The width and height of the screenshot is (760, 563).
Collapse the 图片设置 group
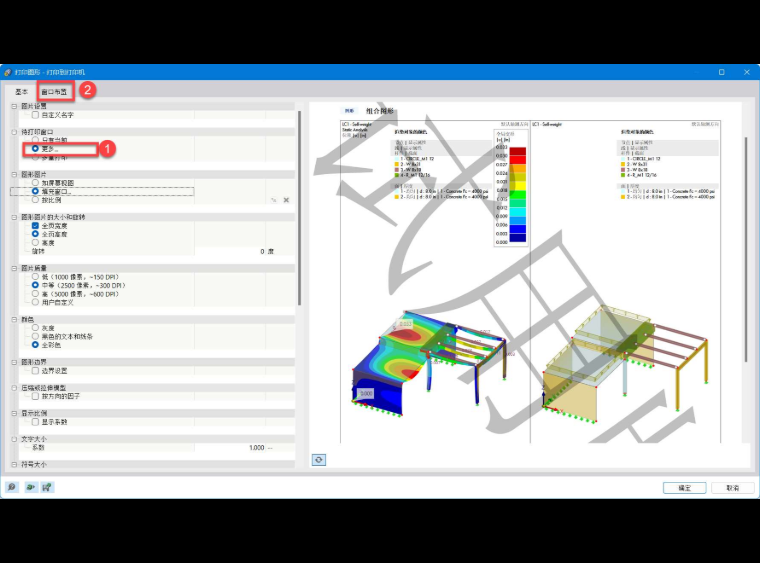click(x=14, y=106)
